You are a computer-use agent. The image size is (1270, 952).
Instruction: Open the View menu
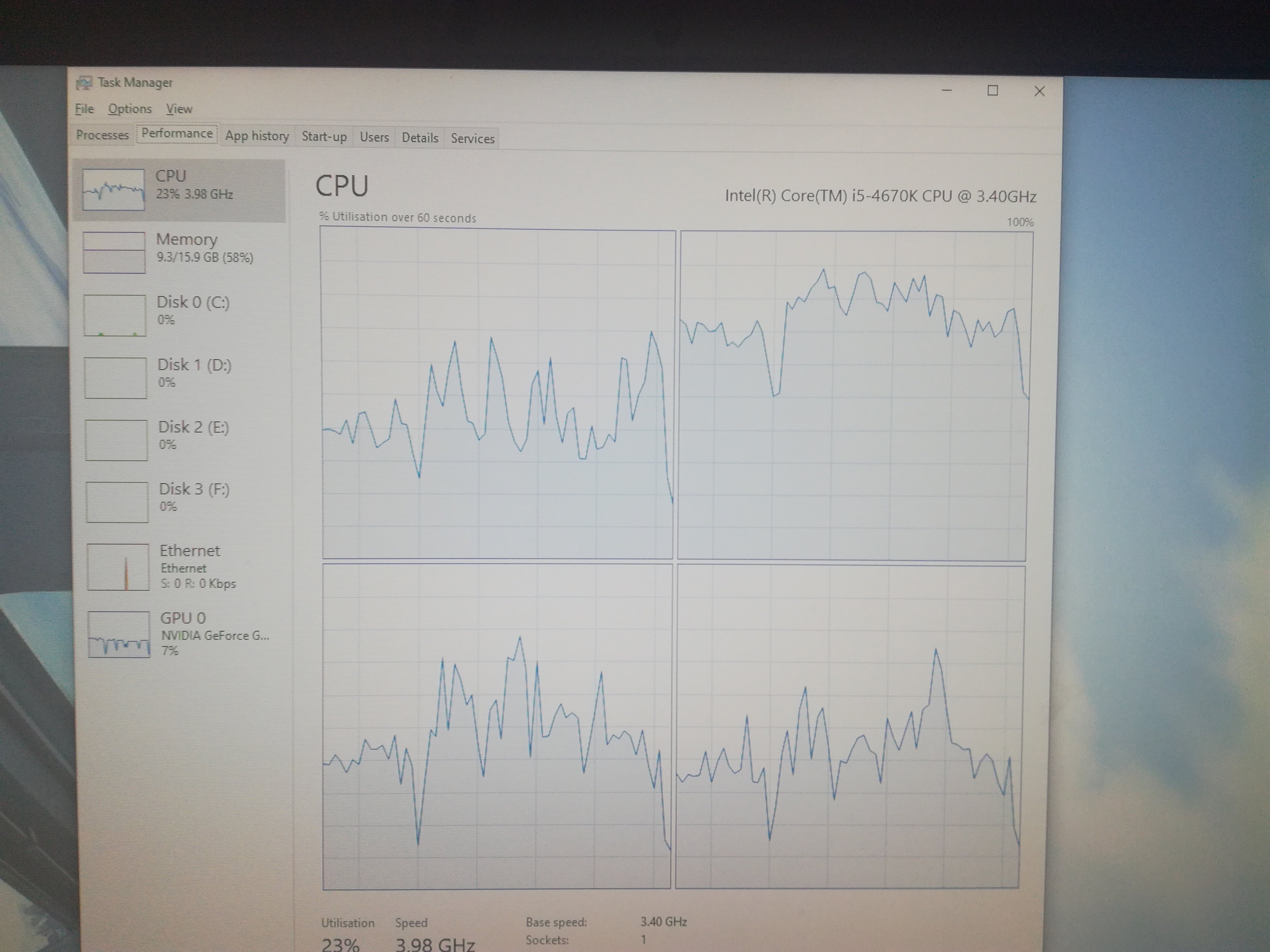pyautogui.click(x=179, y=109)
